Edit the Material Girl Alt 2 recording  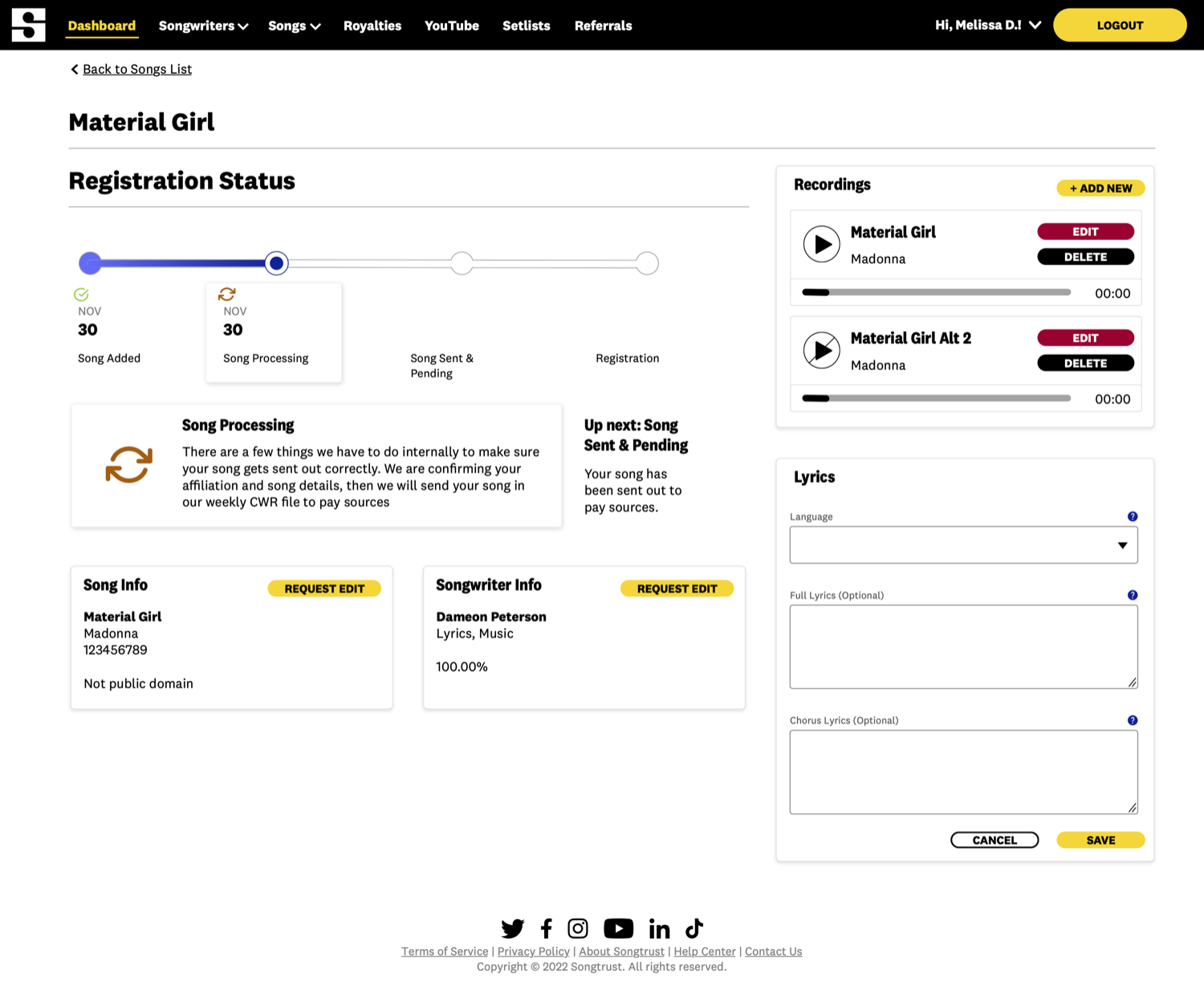(1085, 338)
